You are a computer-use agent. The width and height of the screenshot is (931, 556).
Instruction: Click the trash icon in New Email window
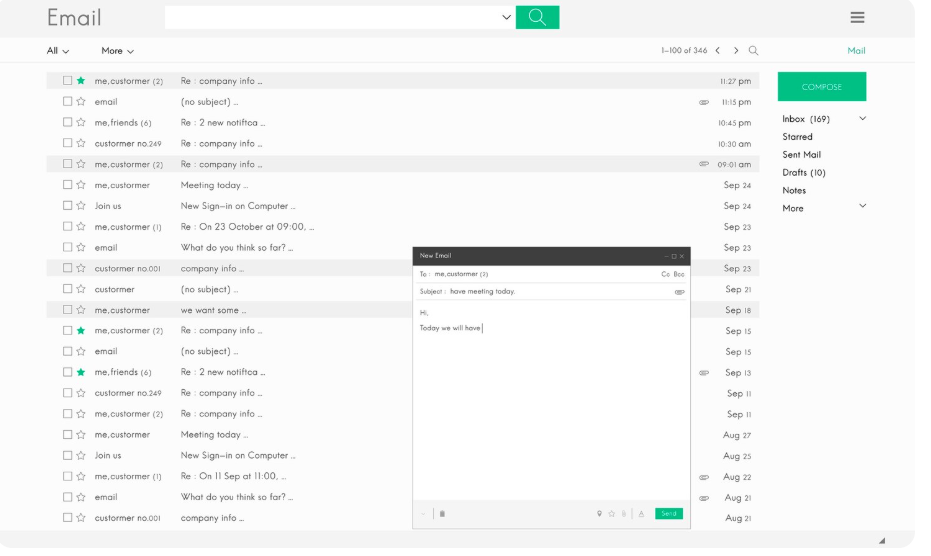(443, 514)
